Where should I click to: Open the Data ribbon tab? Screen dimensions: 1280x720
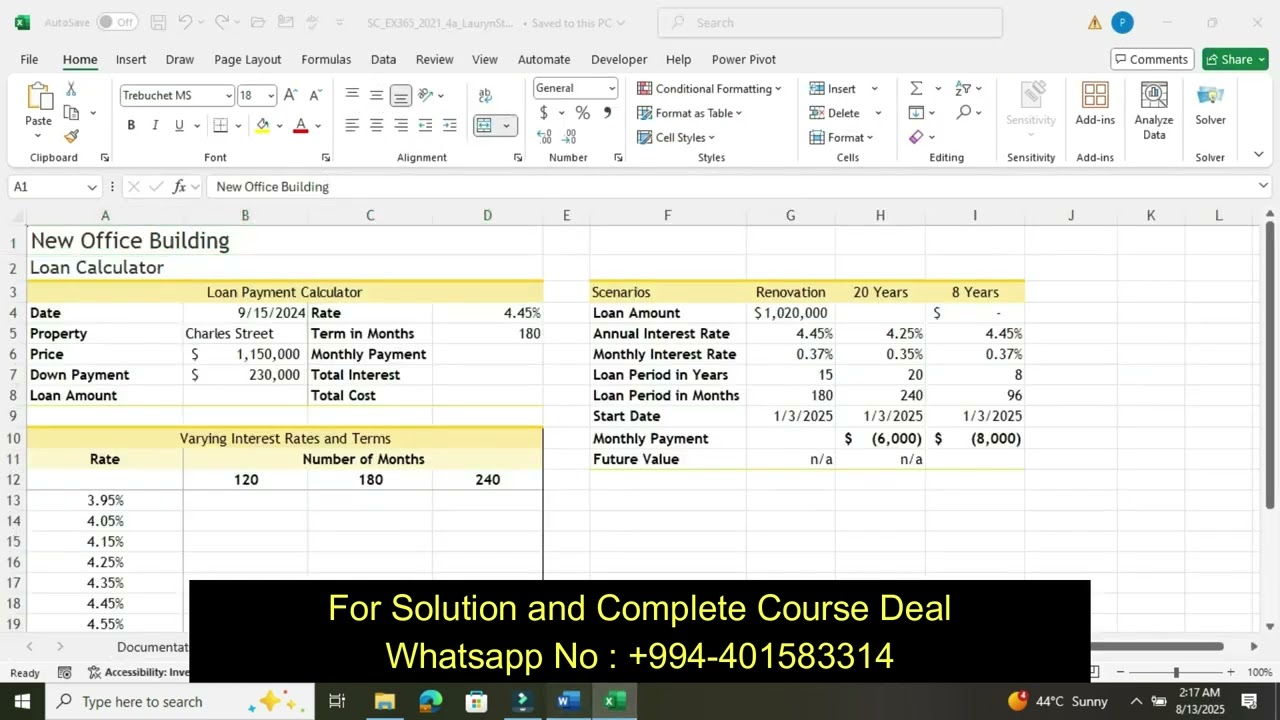(383, 59)
